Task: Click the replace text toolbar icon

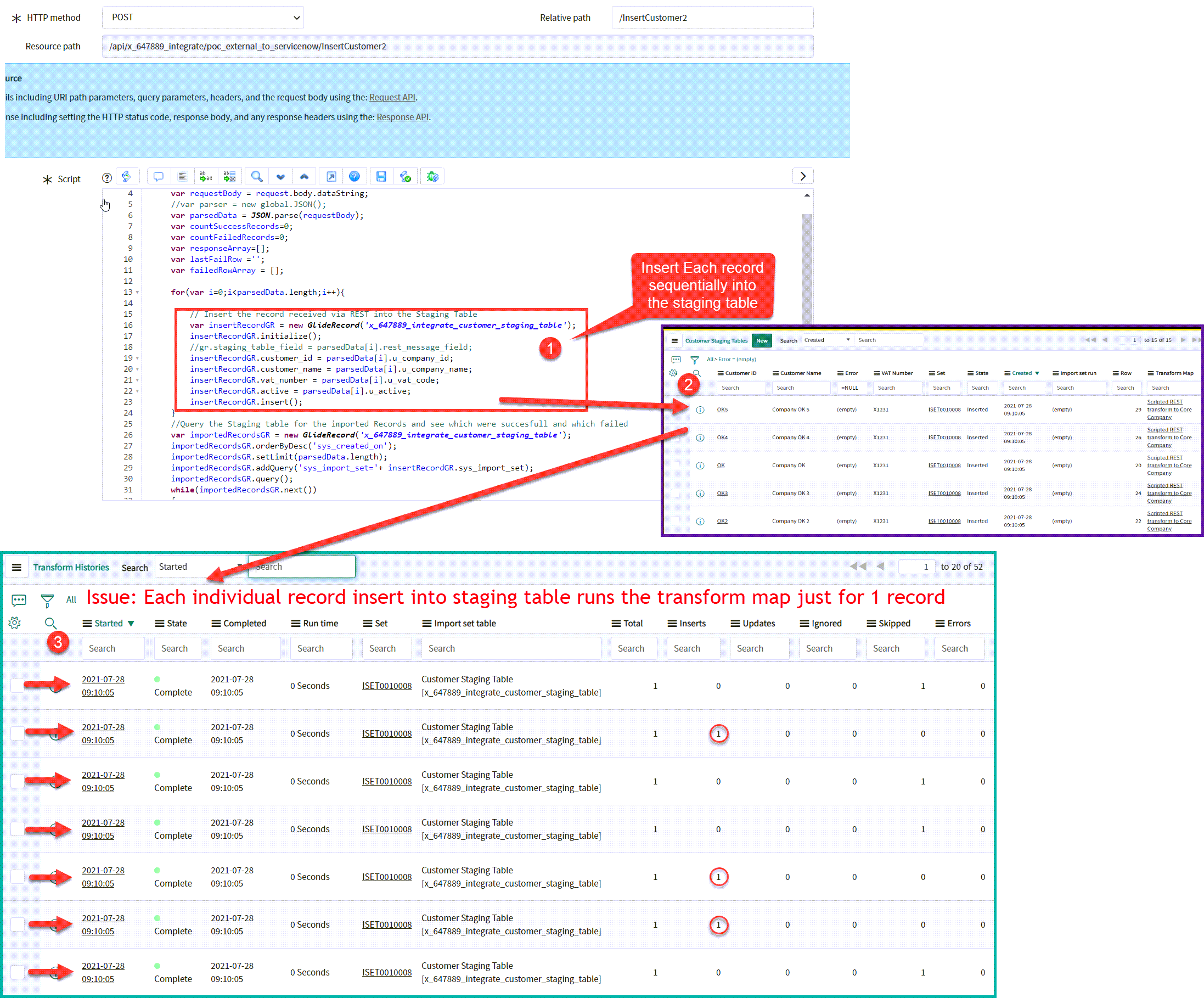Action: [x=206, y=177]
